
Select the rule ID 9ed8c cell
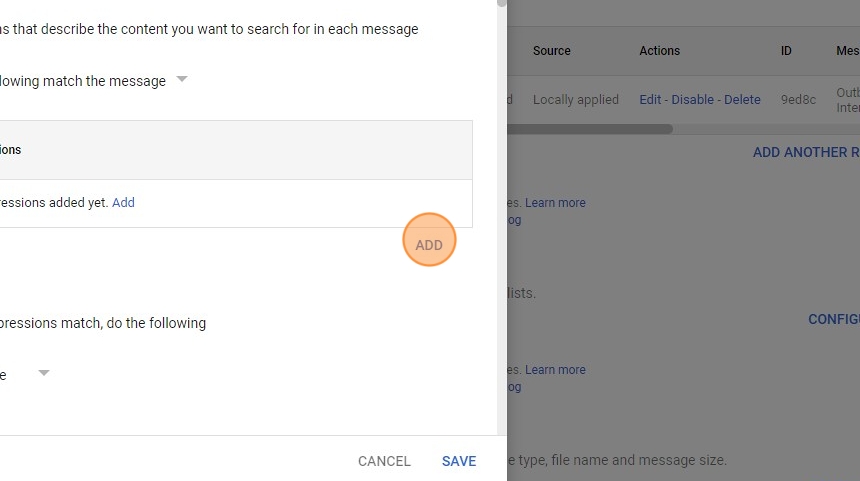click(796, 100)
